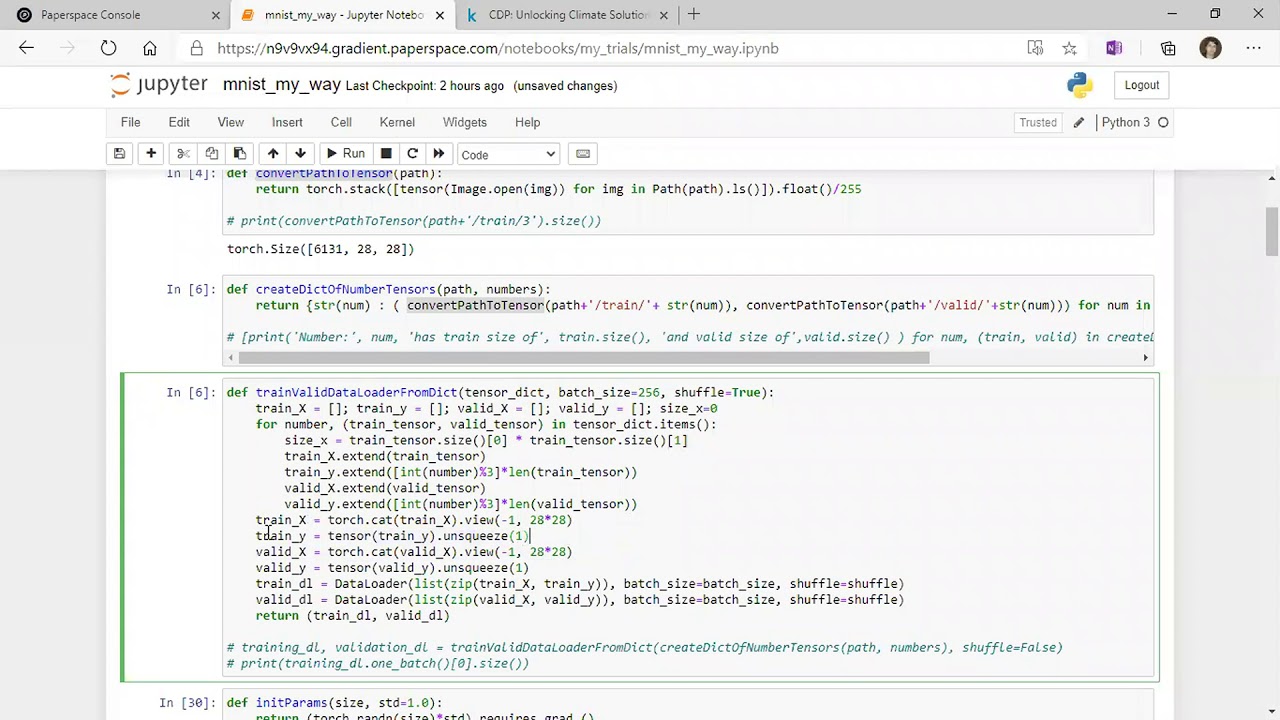Close the Paperspace Console tab
Viewport: 1280px width, 720px height.
click(215, 15)
